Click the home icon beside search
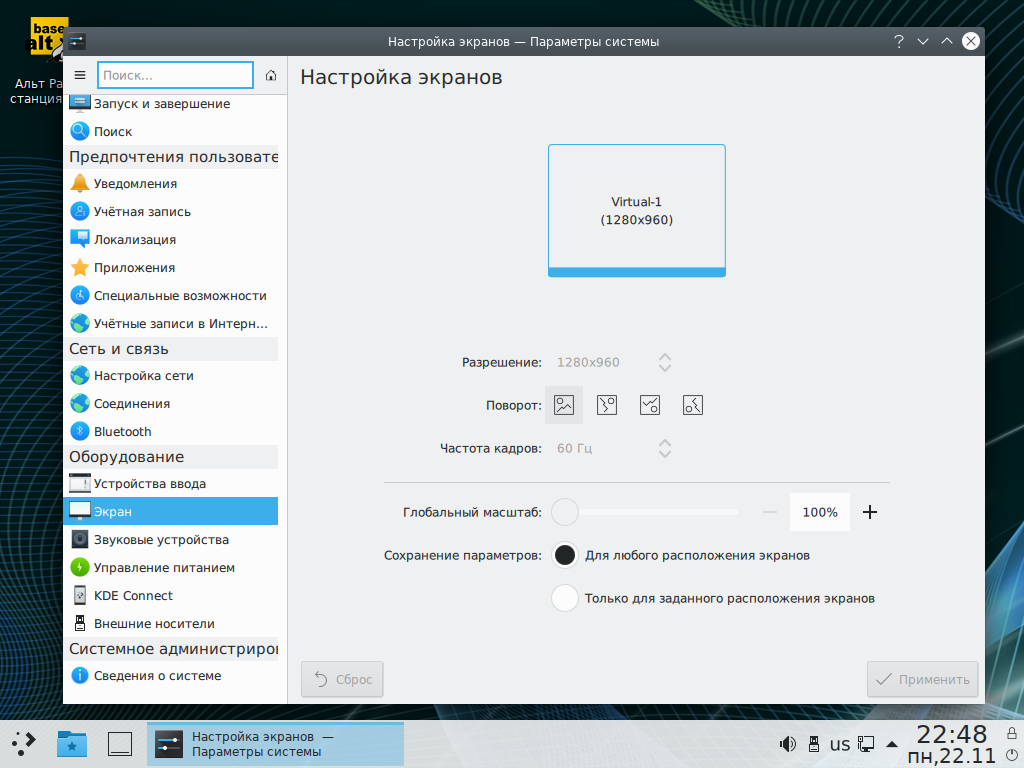 [x=271, y=75]
